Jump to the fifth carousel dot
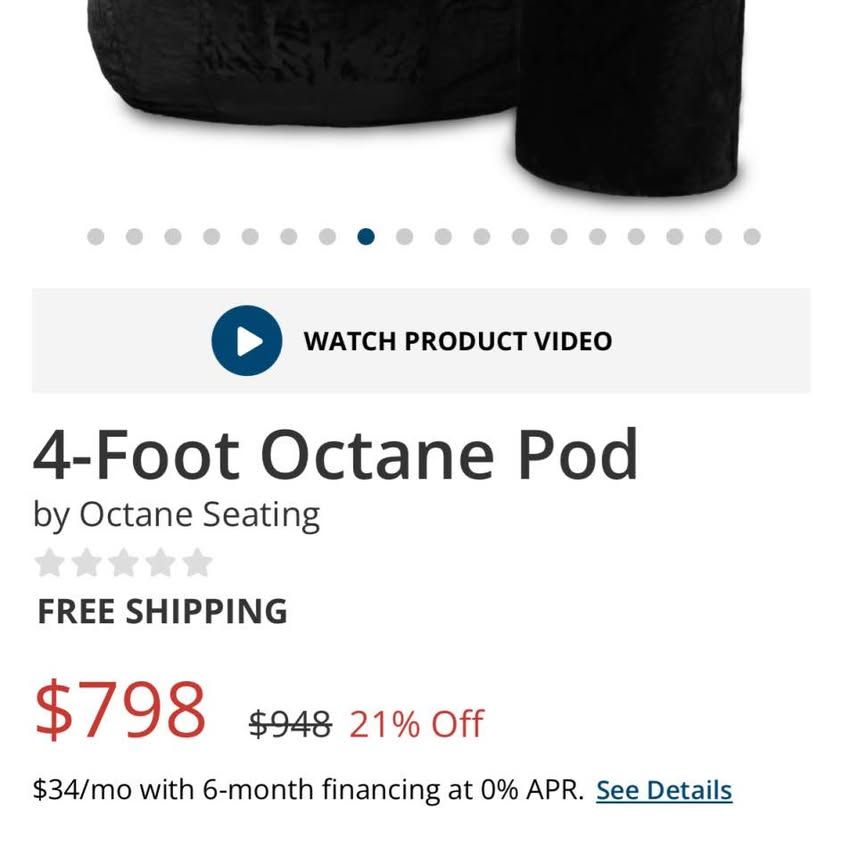This screenshot has height=843, width=843. (250, 237)
